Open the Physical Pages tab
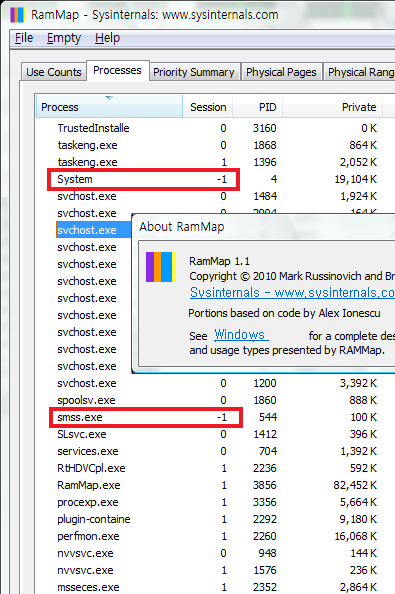 pyautogui.click(x=281, y=72)
